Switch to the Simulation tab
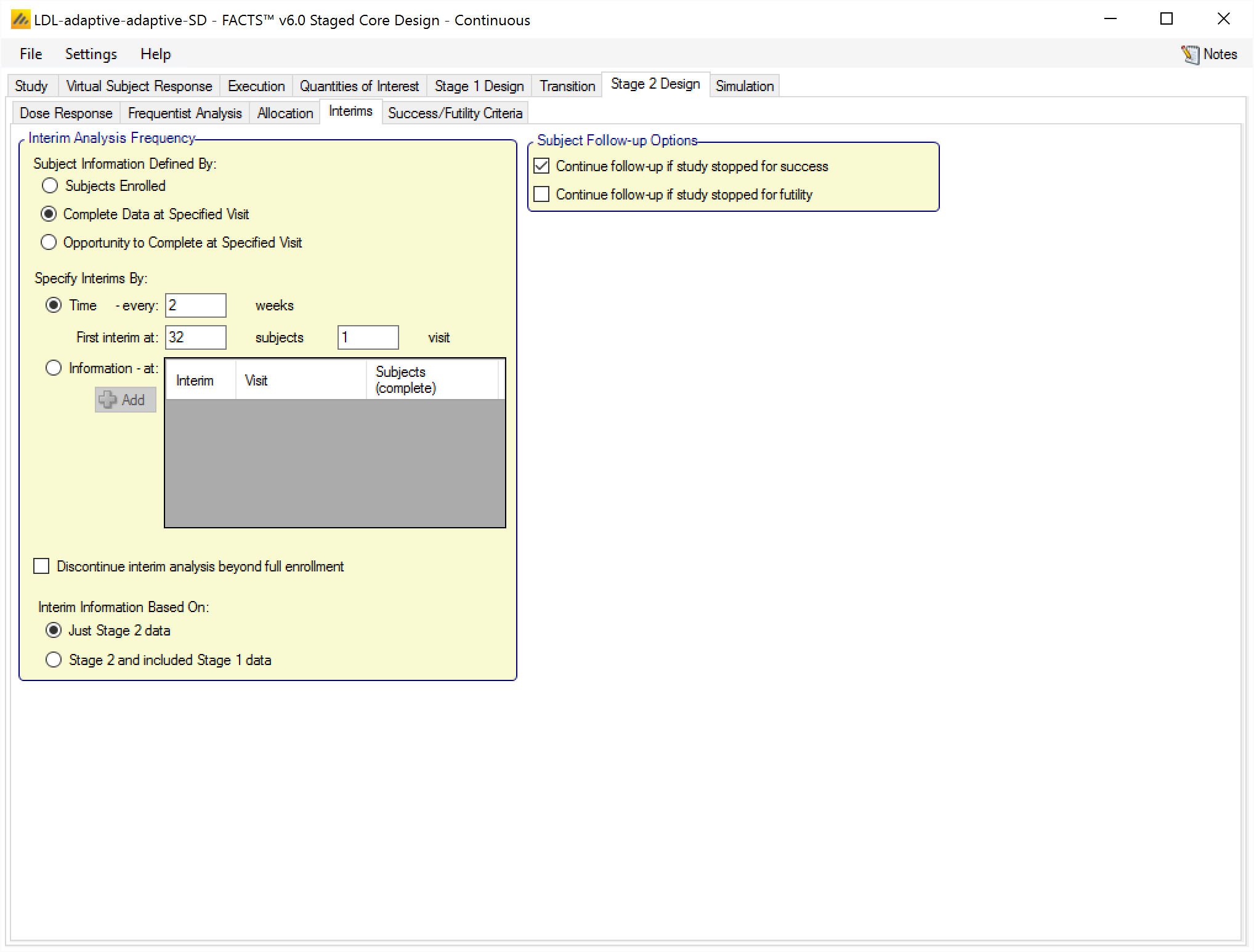Viewport: 1254px width, 952px height. (744, 86)
